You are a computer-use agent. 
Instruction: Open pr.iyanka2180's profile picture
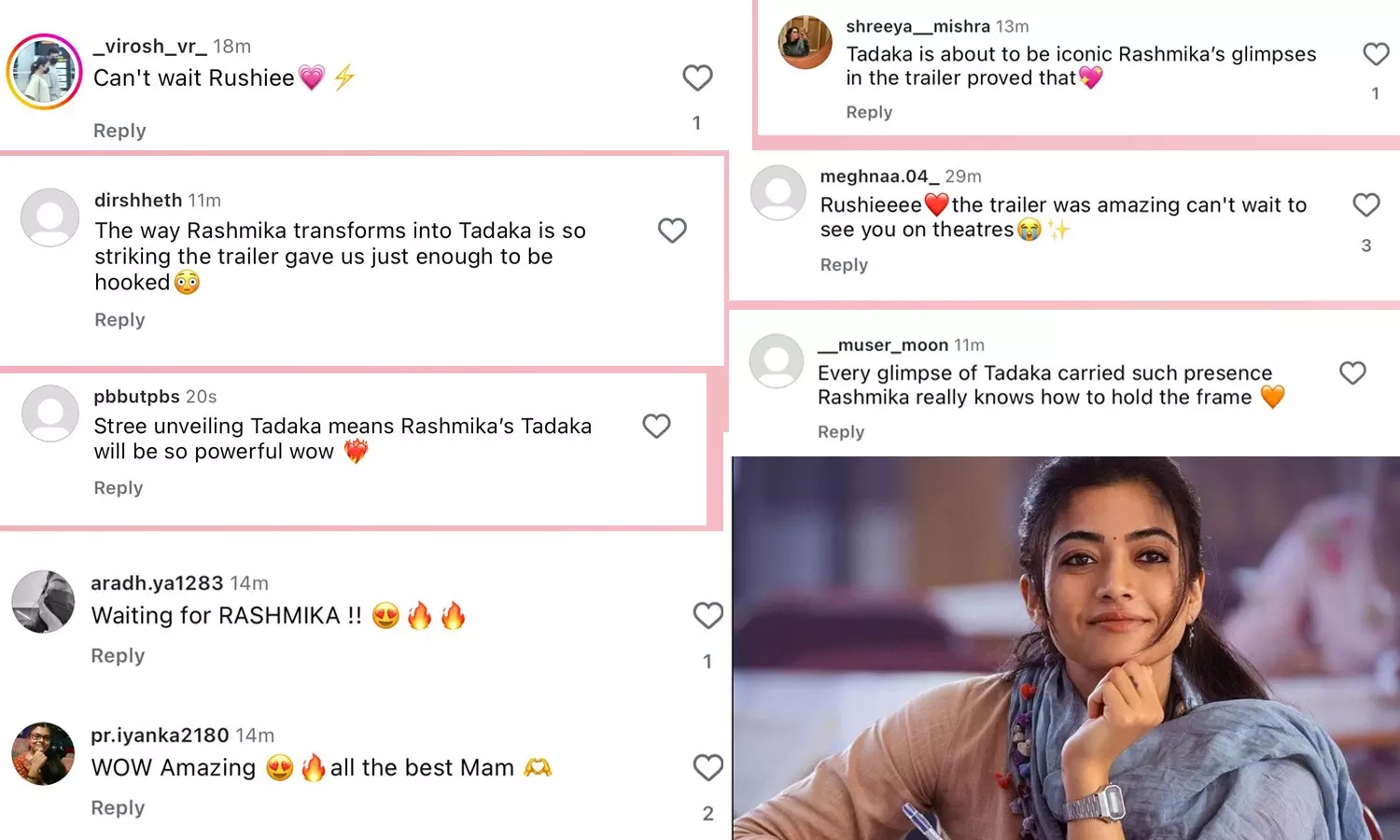[x=42, y=754]
